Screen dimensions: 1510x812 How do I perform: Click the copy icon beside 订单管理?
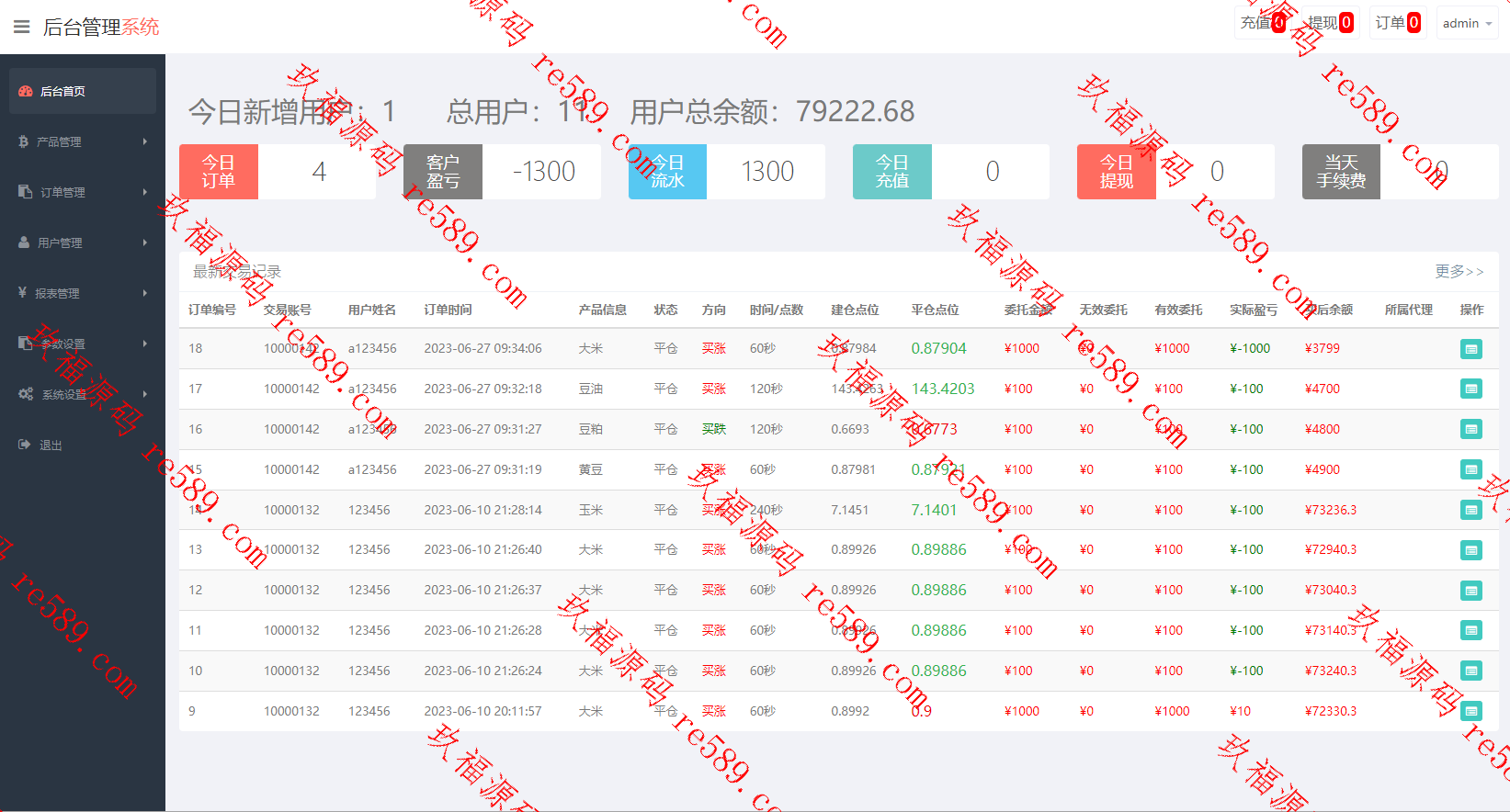25,192
